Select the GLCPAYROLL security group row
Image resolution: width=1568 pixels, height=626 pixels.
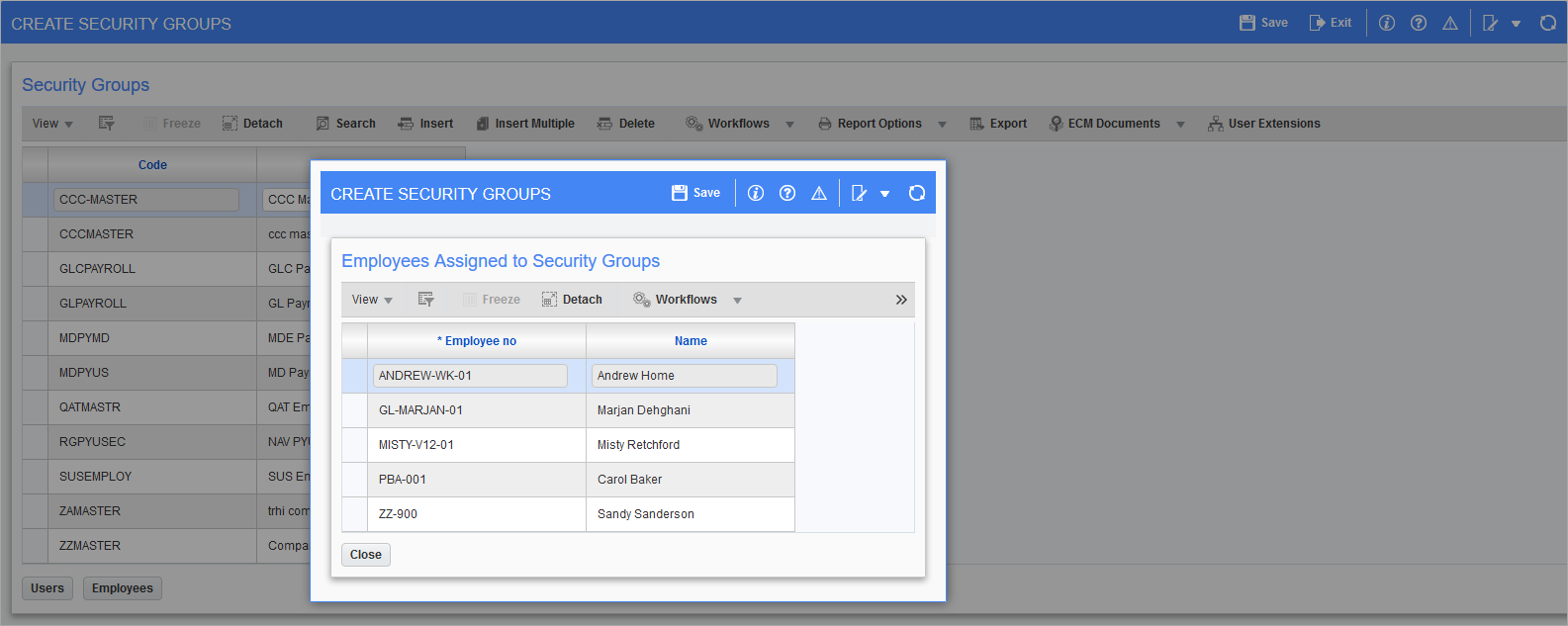point(166,269)
